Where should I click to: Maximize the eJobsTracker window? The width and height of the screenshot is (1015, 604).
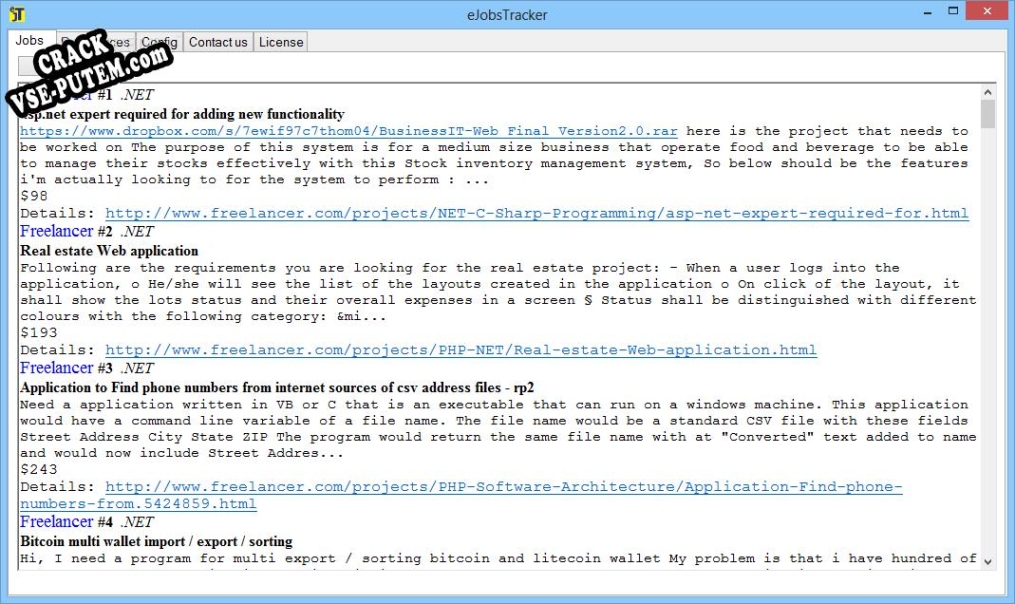pyautogui.click(x=953, y=14)
